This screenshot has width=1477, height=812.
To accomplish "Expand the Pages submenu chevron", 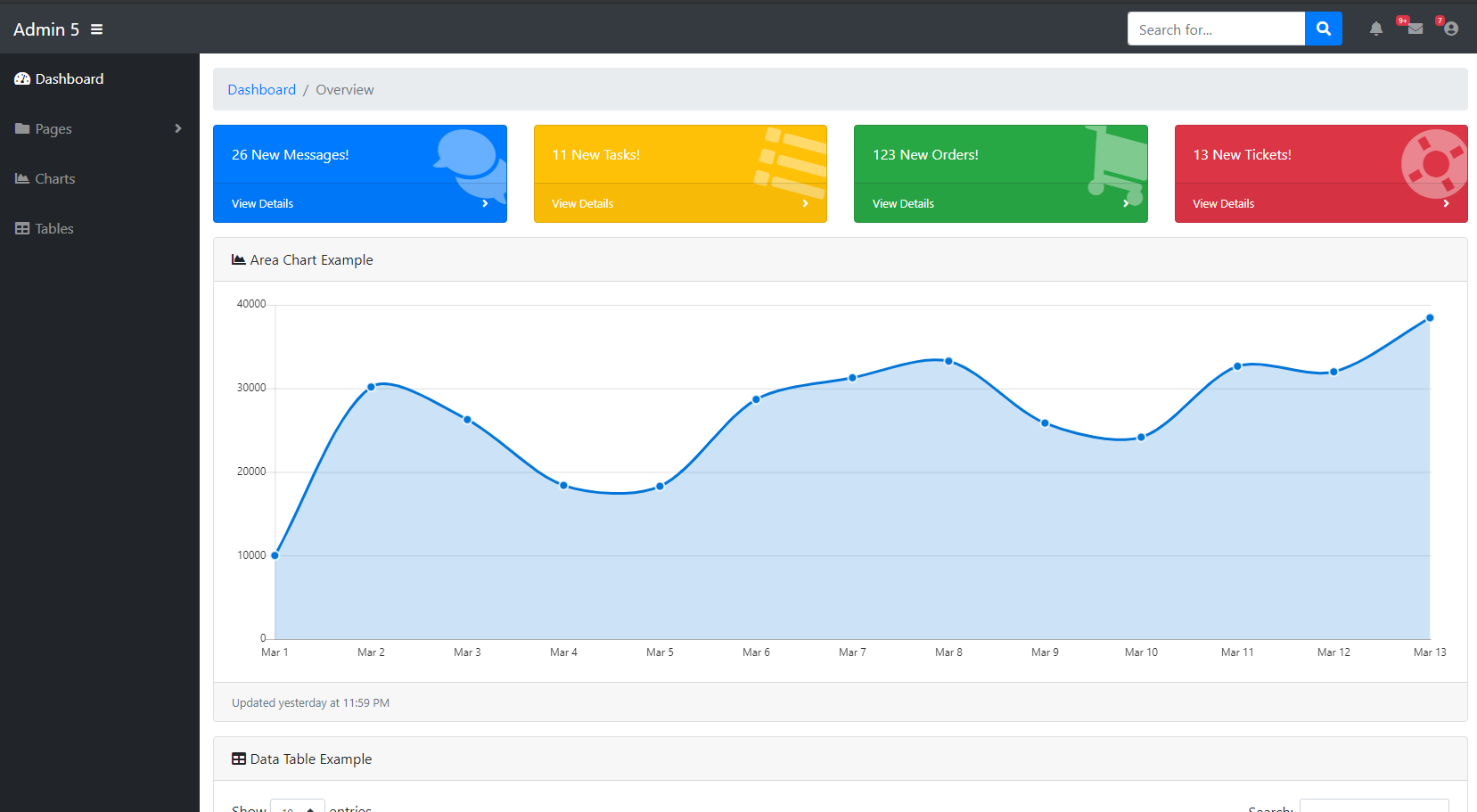I will click(178, 128).
